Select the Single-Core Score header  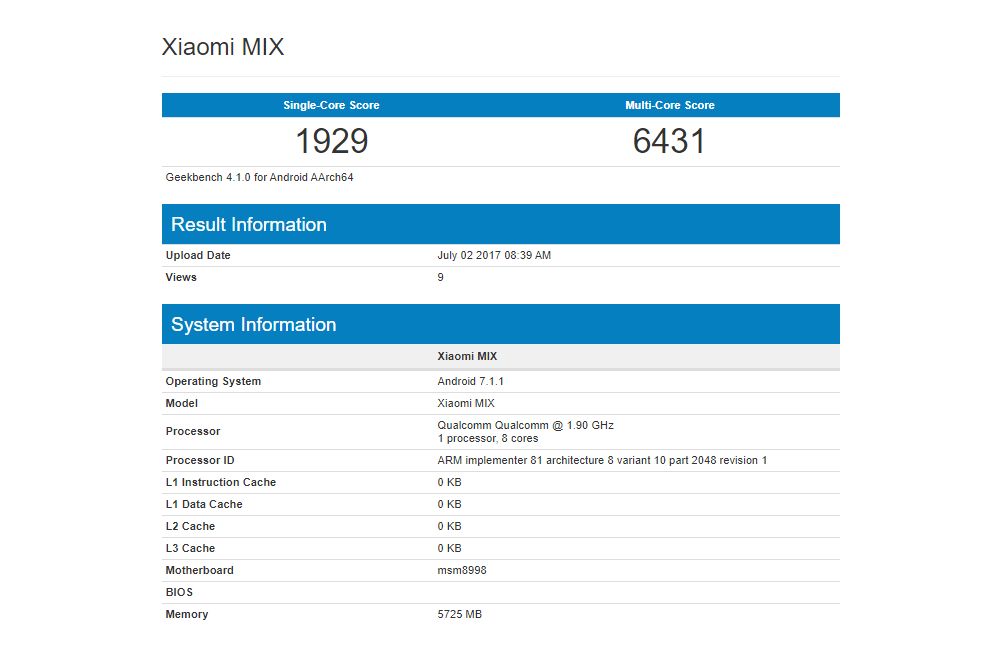pos(330,104)
